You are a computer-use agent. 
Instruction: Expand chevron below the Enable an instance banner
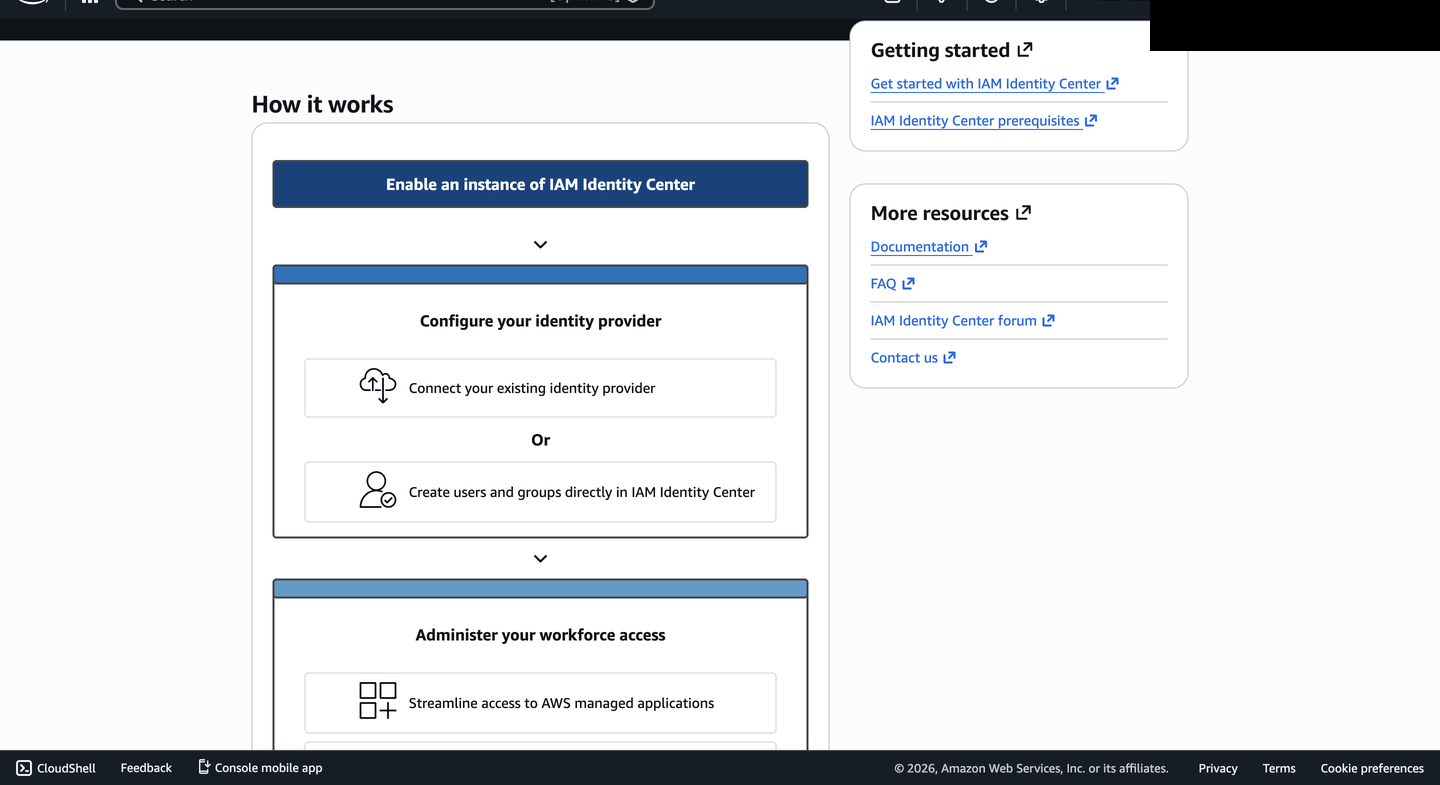540,245
